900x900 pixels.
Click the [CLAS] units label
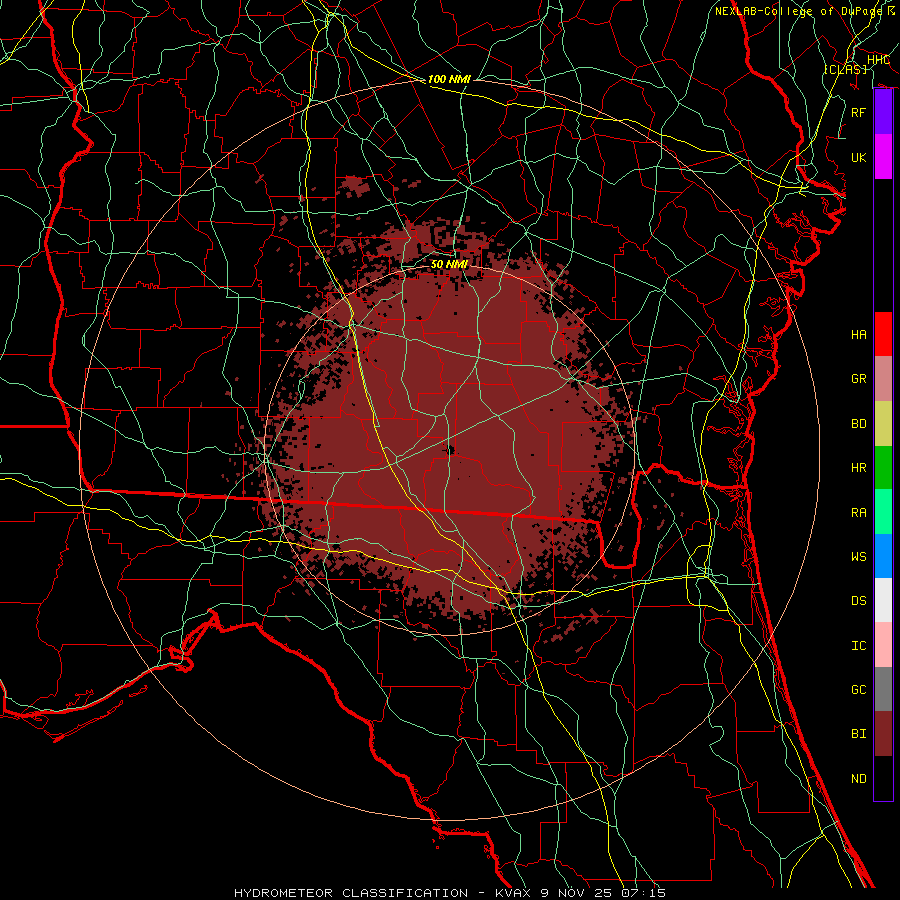pyautogui.click(x=845, y=69)
